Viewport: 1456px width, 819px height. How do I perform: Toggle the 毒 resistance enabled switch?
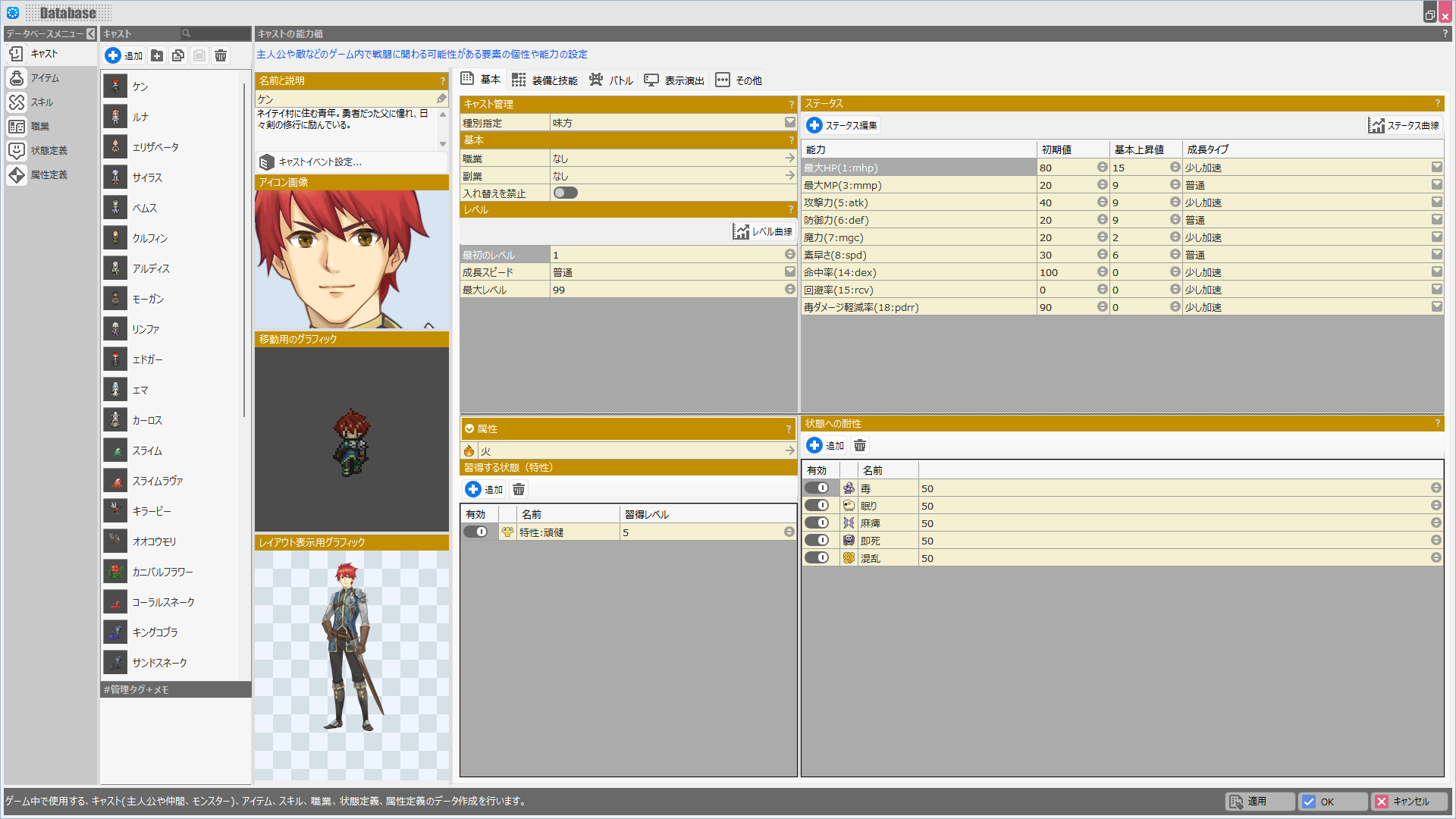[x=817, y=488]
